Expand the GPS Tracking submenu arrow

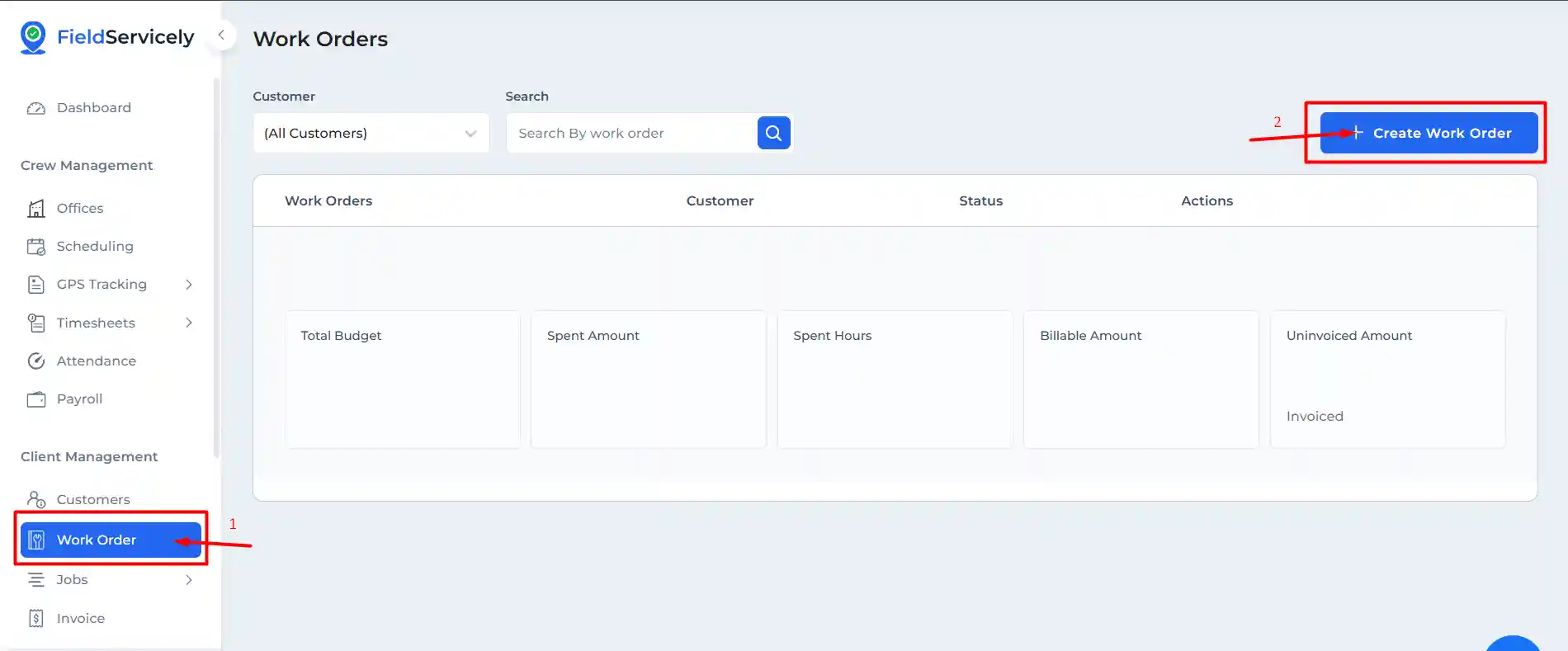pyautogui.click(x=189, y=285)
